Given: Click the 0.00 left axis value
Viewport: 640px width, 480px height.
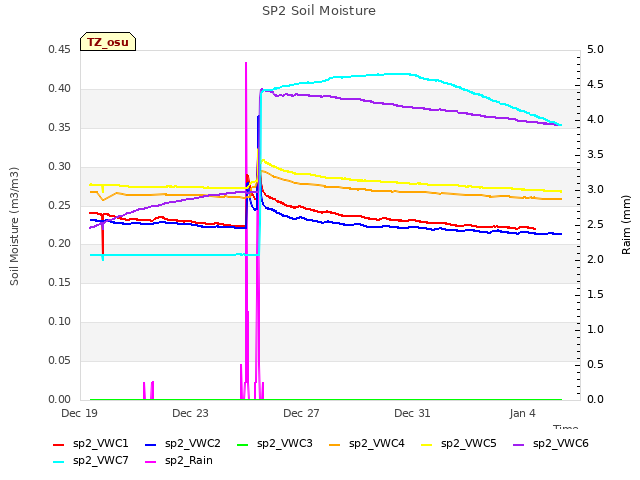Looking at the screenshot, I should pyautogui.click(x=60, y=399).
